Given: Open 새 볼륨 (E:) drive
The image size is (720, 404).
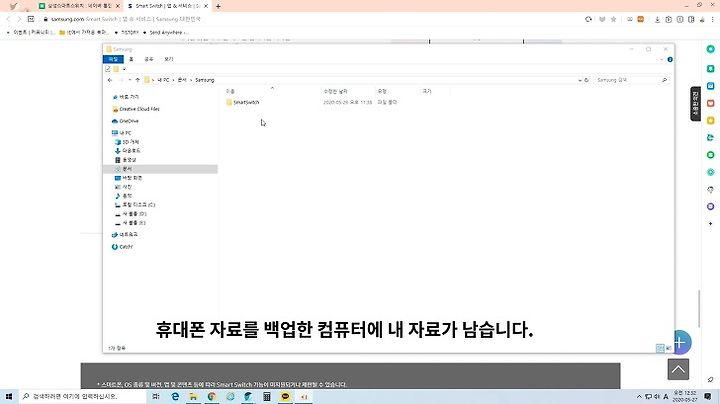Looking at the screenshot, I should (131, 223).
